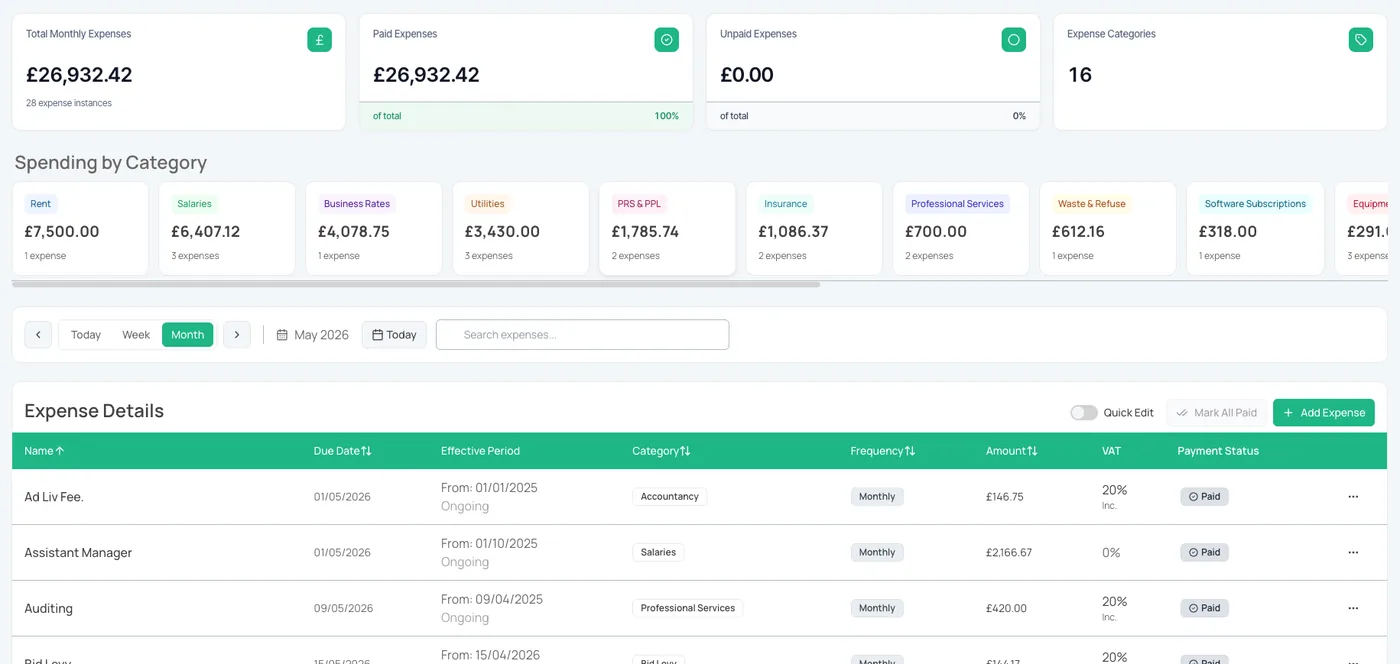
Task: Click the Professional Services tag in Auditing row
Action: pos(688,608)
